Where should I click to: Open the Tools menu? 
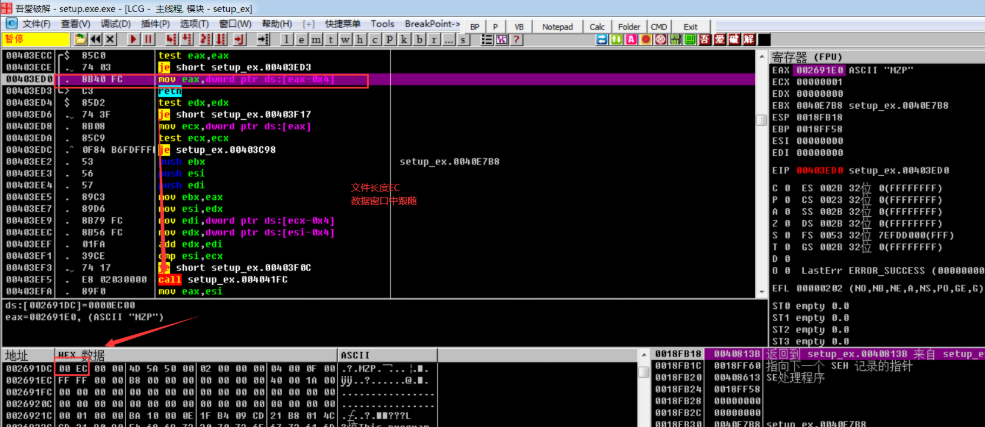coord(383,24)
